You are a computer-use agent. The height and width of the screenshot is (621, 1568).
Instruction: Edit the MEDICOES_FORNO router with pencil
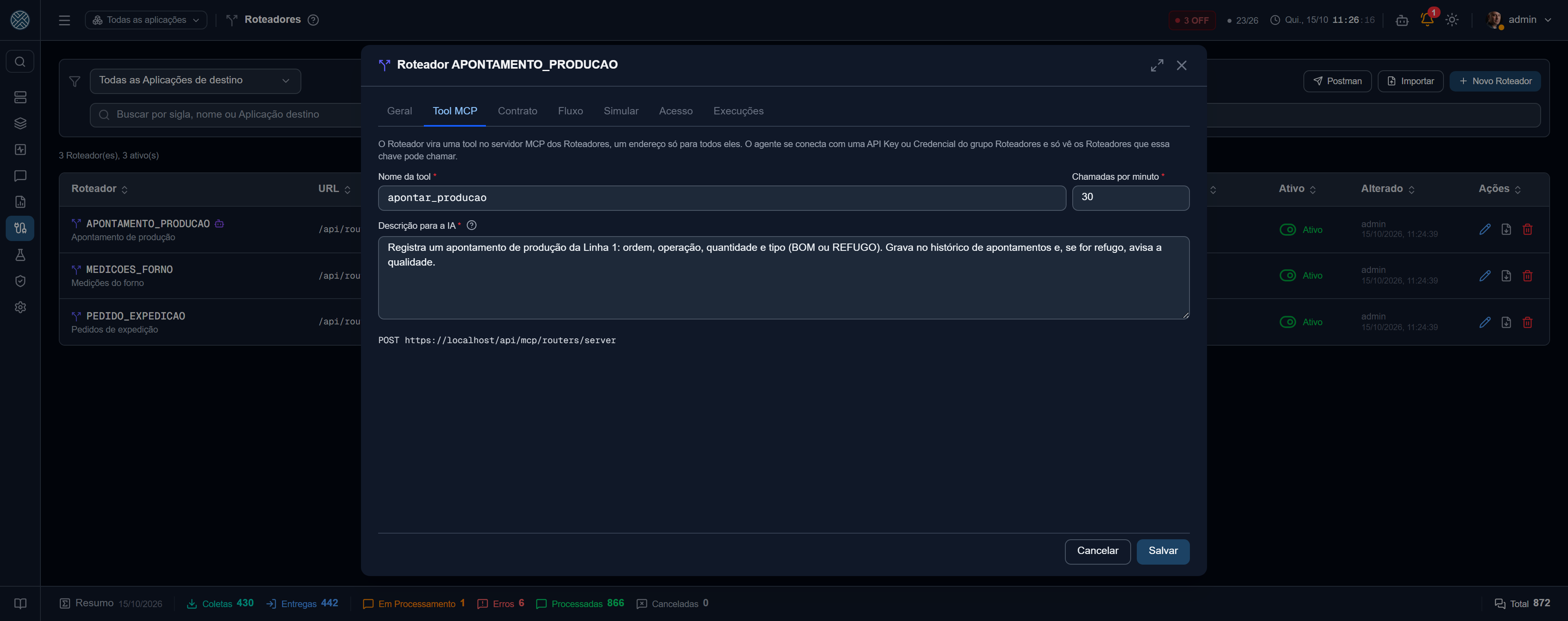pos(1485,276)
